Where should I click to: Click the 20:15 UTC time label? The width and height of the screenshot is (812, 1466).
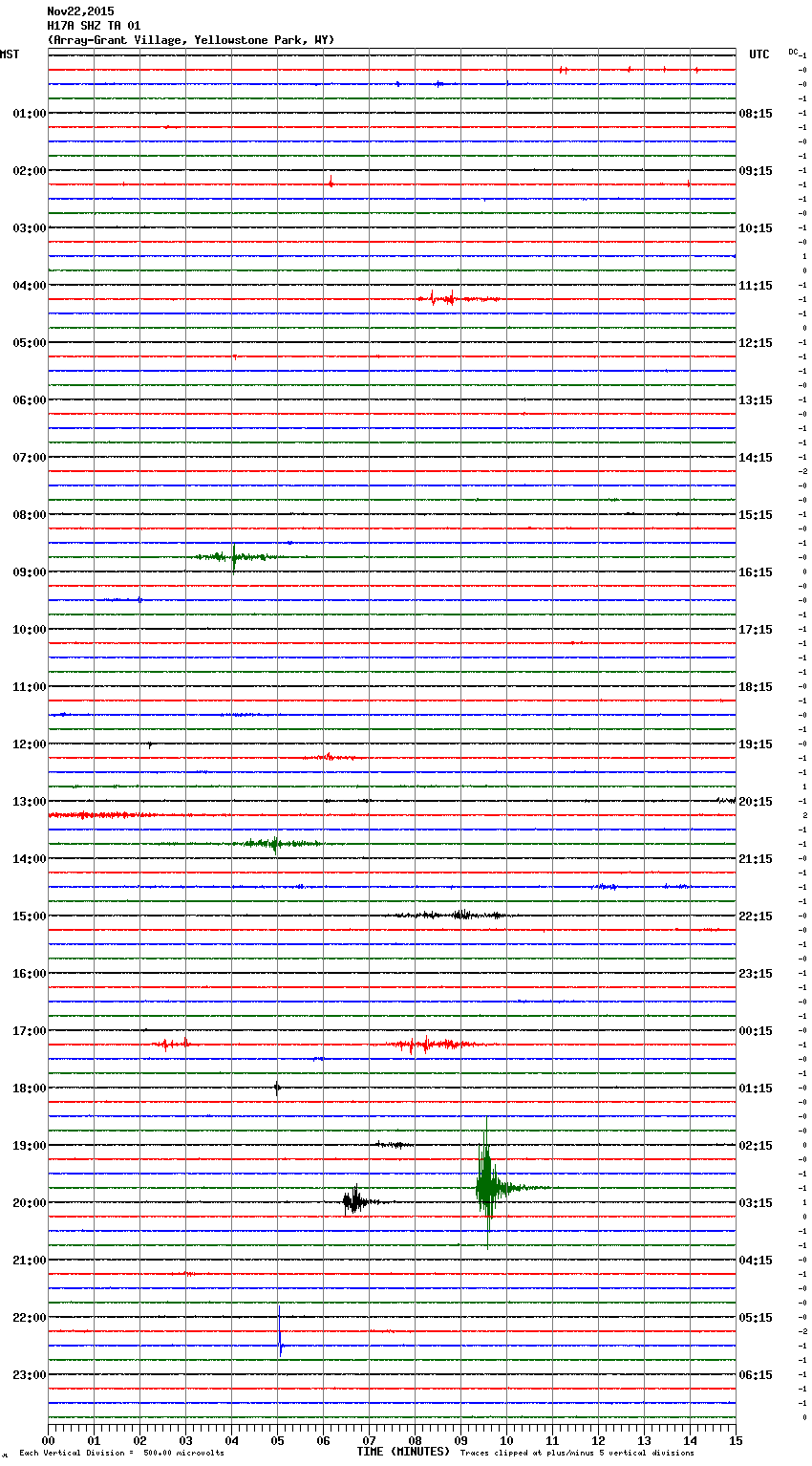coord(756,802)
